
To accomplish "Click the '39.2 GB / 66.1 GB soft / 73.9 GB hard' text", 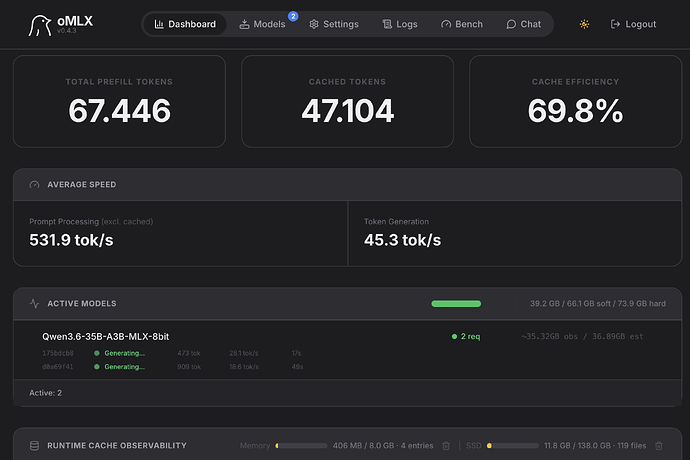I will click(x=598, y=304).
